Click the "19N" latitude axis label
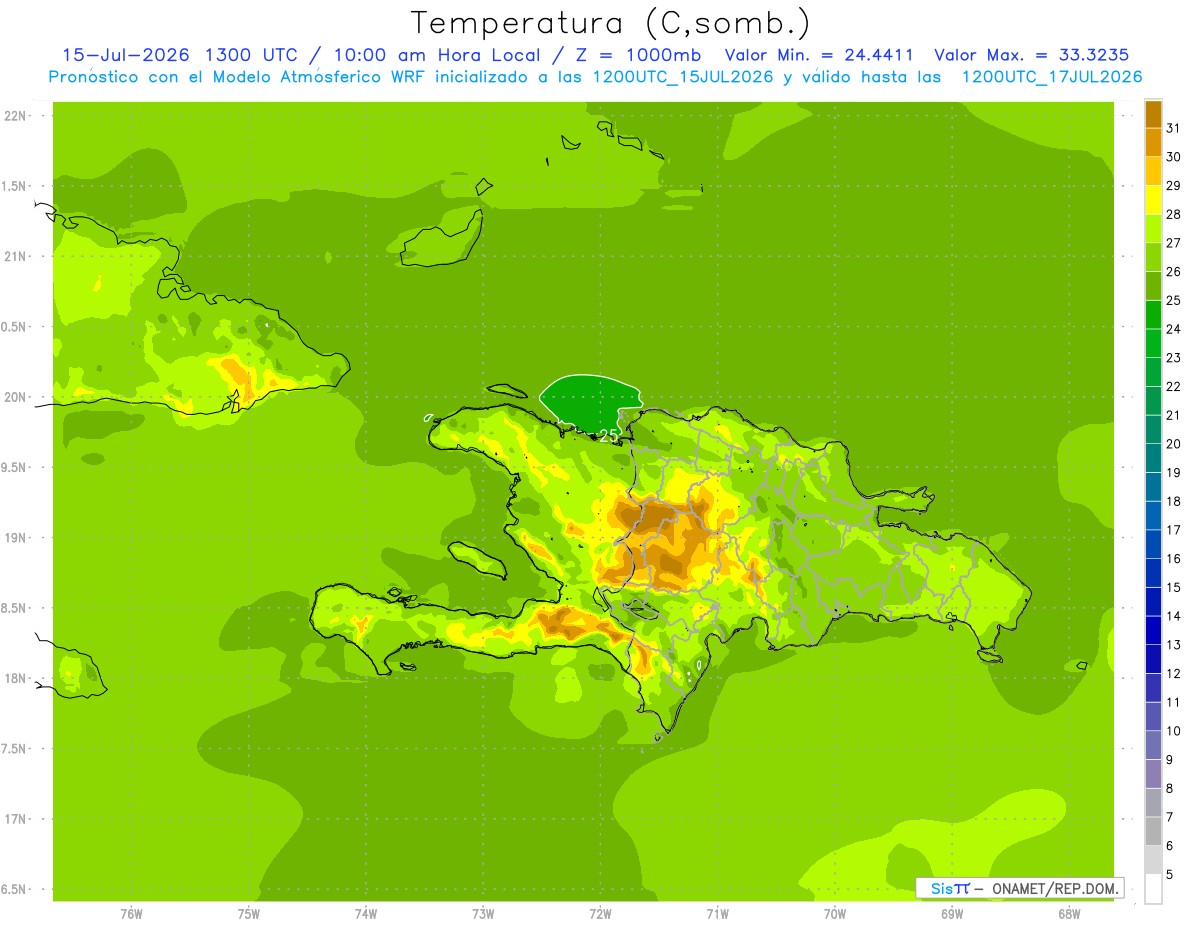This screenshot has width=1200, height=927. (x=17, y=538)
